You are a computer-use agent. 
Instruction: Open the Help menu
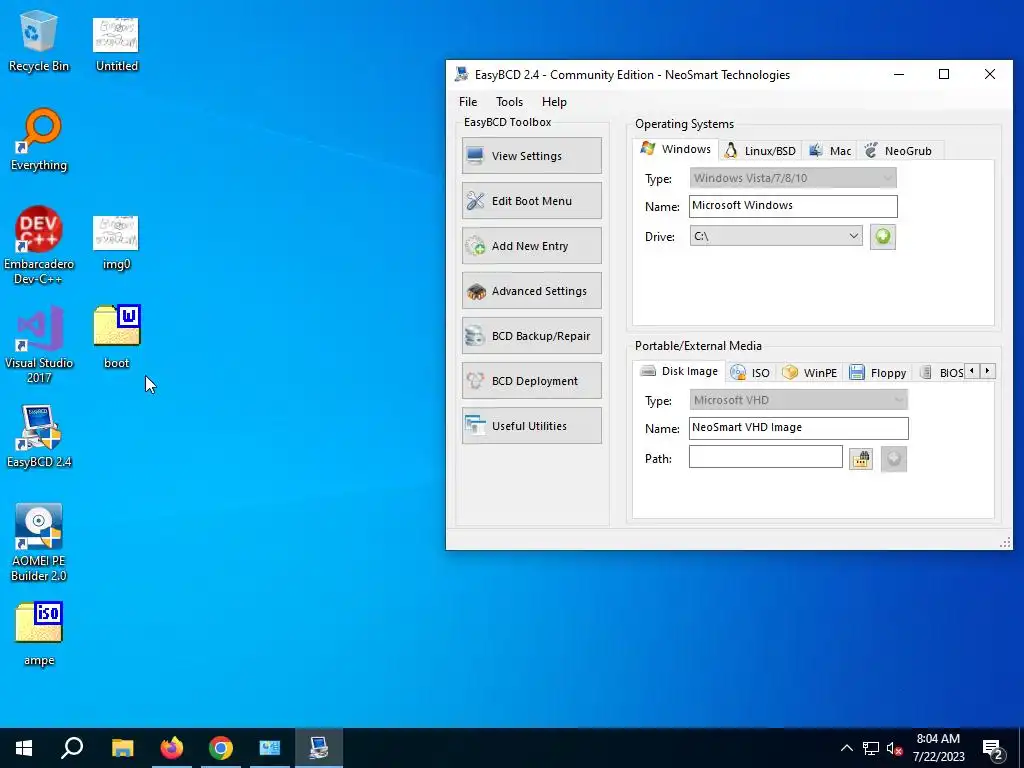click(554, 102)
